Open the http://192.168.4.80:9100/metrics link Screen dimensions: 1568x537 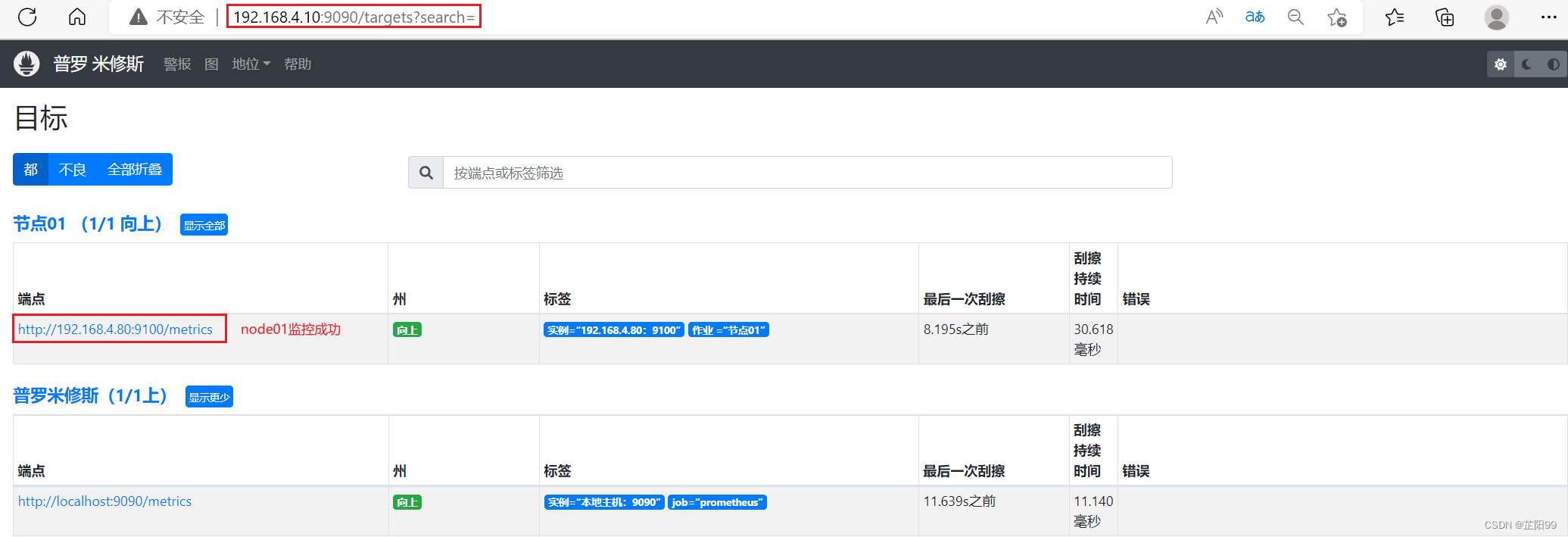(115, 329)
